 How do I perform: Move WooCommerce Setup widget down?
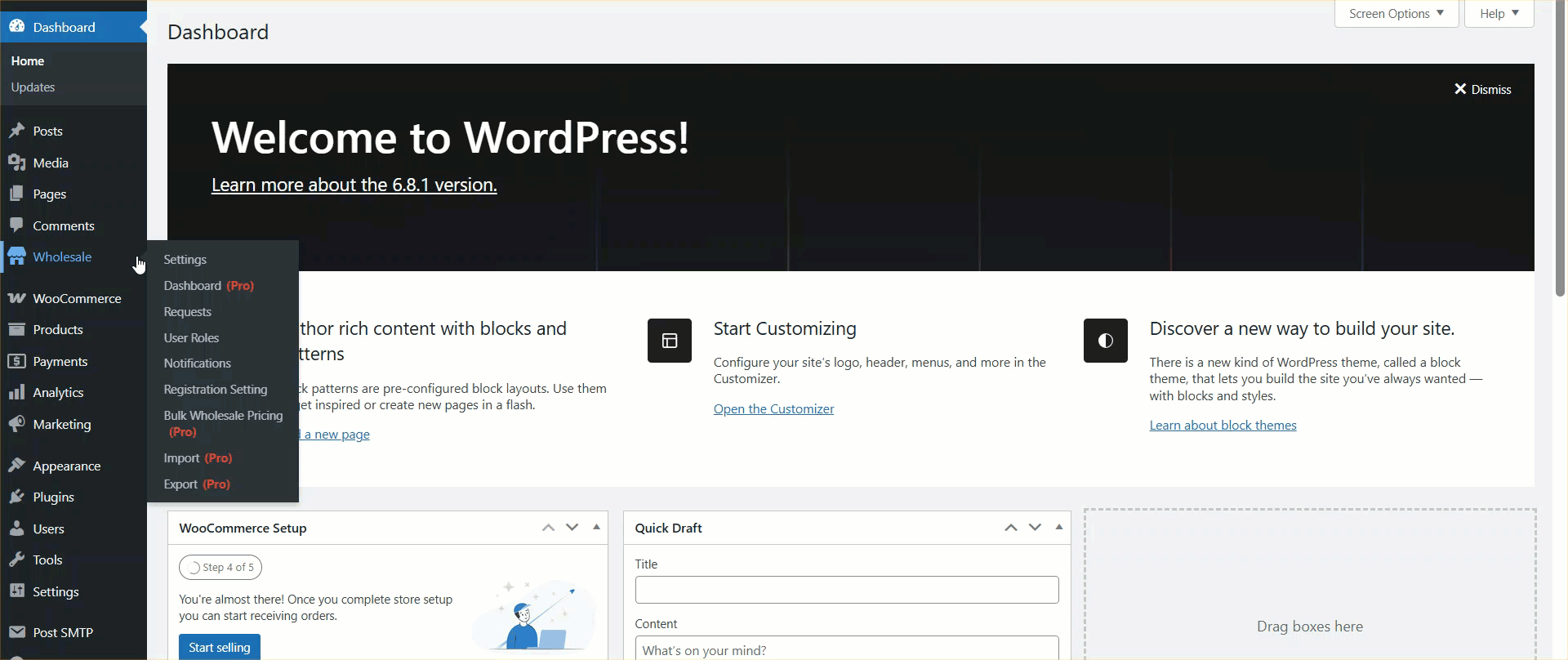coord(572,528)
